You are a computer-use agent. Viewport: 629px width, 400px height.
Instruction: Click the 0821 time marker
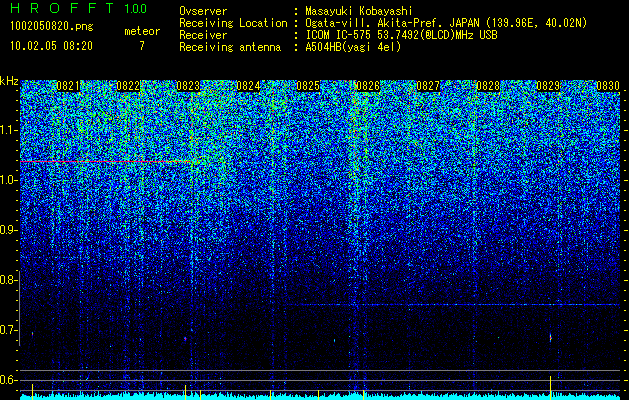pos(68,86)
